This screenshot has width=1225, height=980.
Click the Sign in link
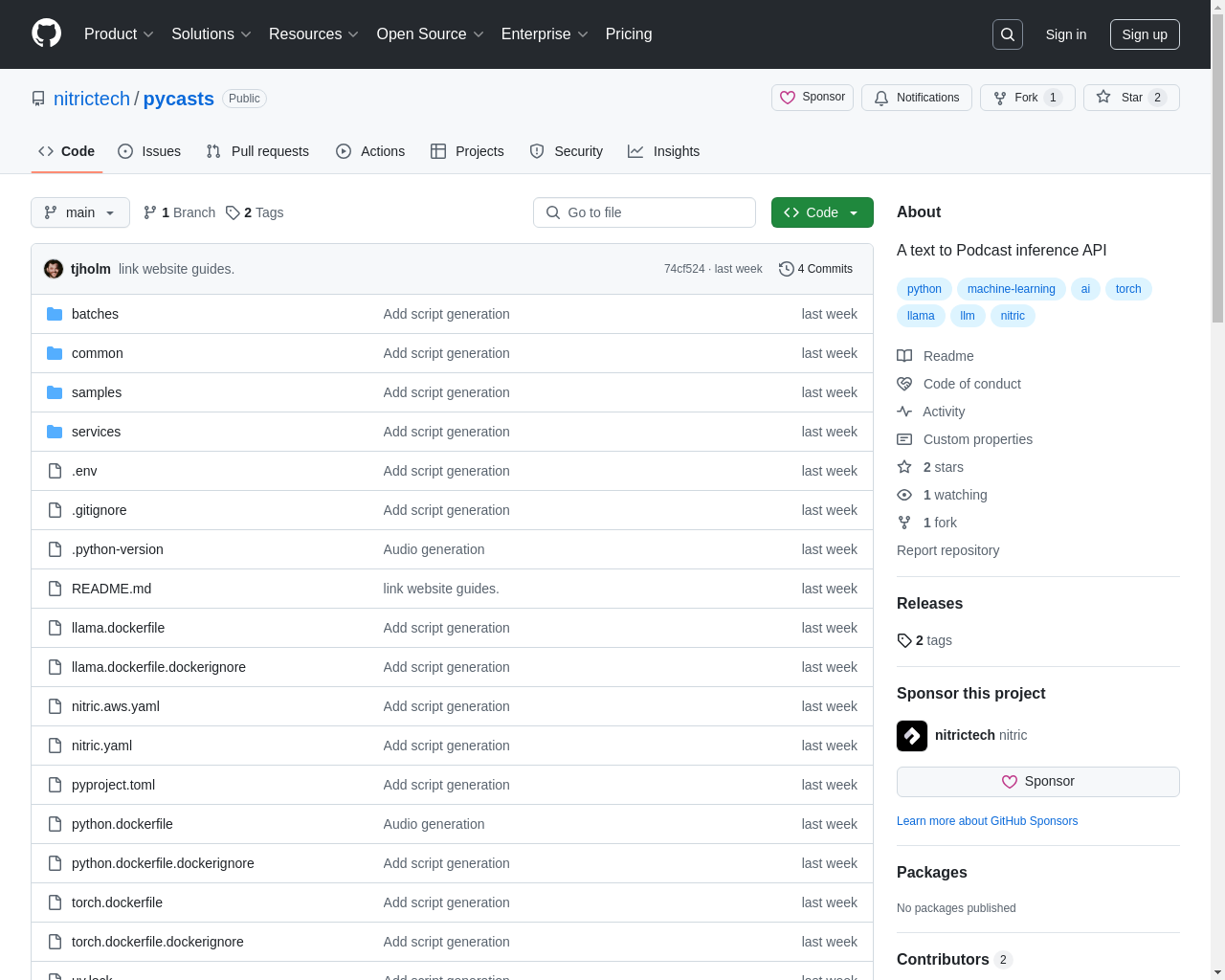point(1066,34)
